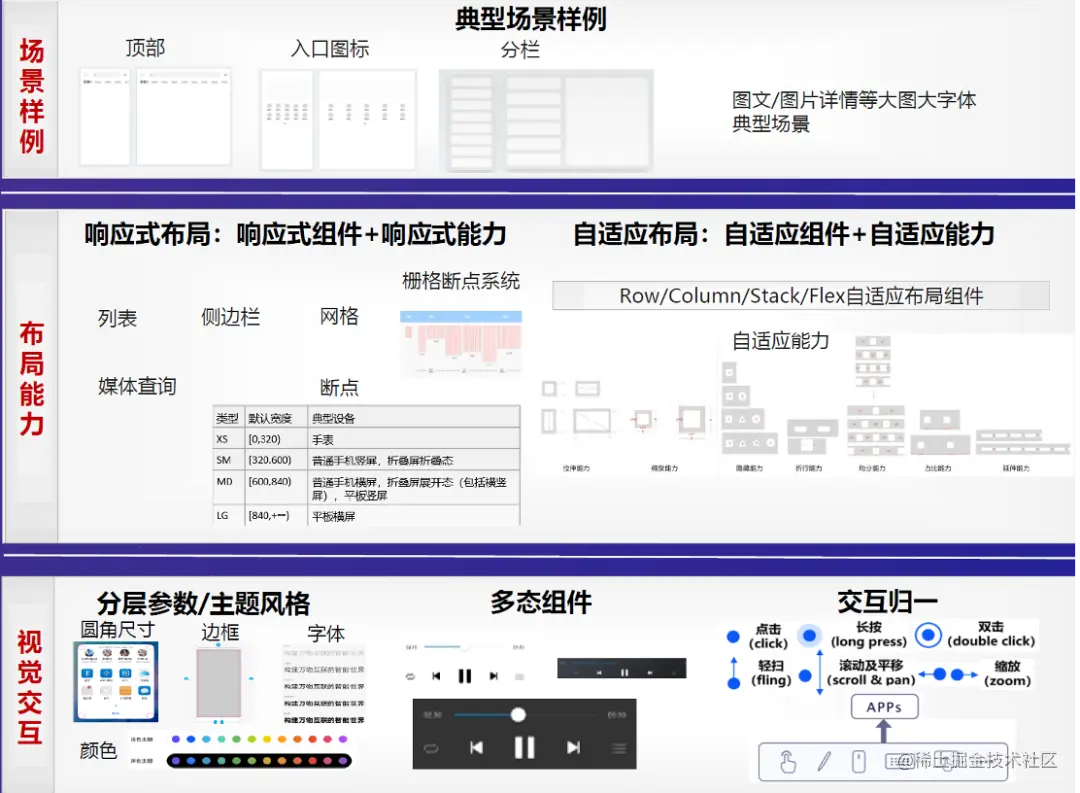Click the narrow 入口图标 sample thumbnail

point(287,119)
